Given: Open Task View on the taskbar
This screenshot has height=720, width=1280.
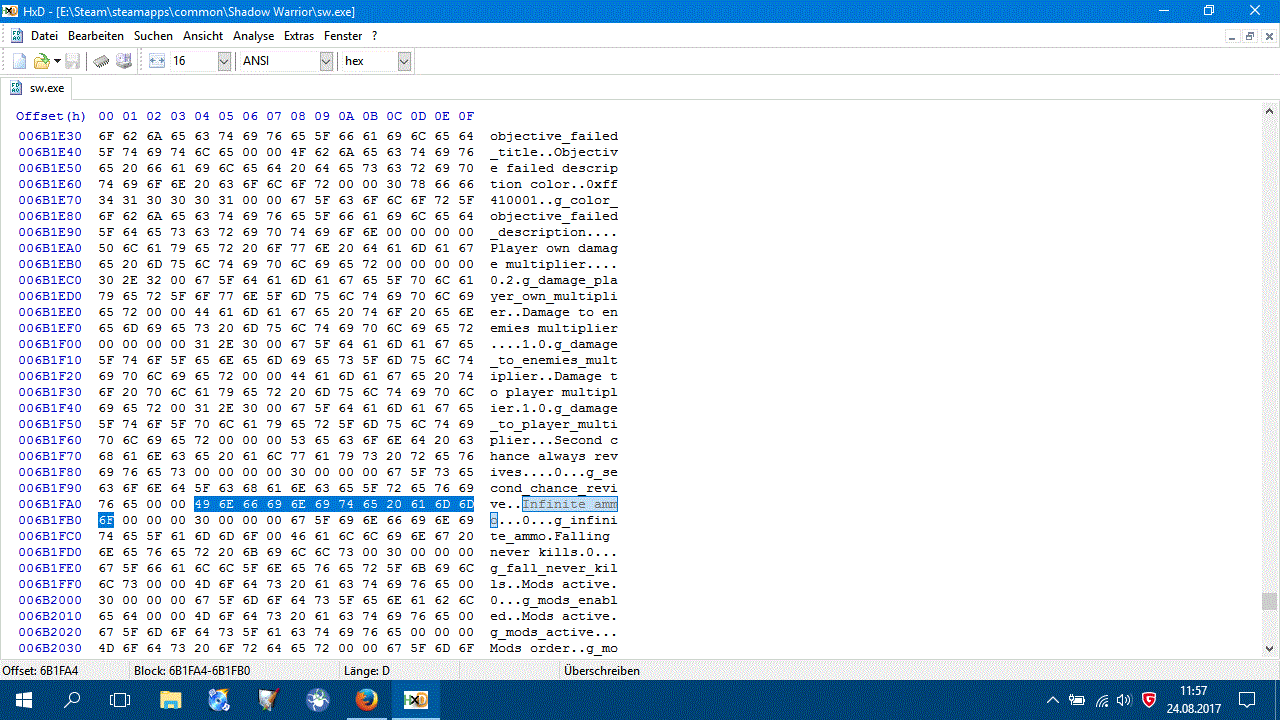Looking at the screenshot, I should 120,700.
